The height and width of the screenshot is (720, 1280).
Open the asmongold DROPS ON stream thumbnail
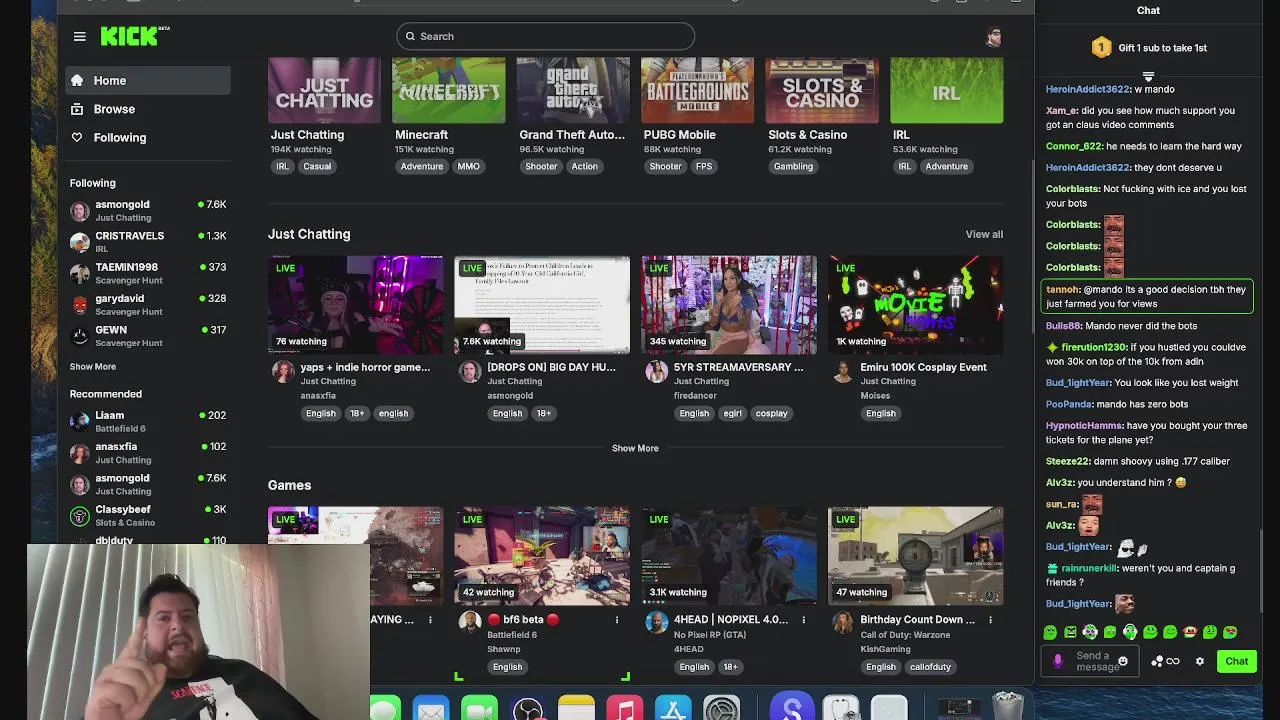click(542, 305)
